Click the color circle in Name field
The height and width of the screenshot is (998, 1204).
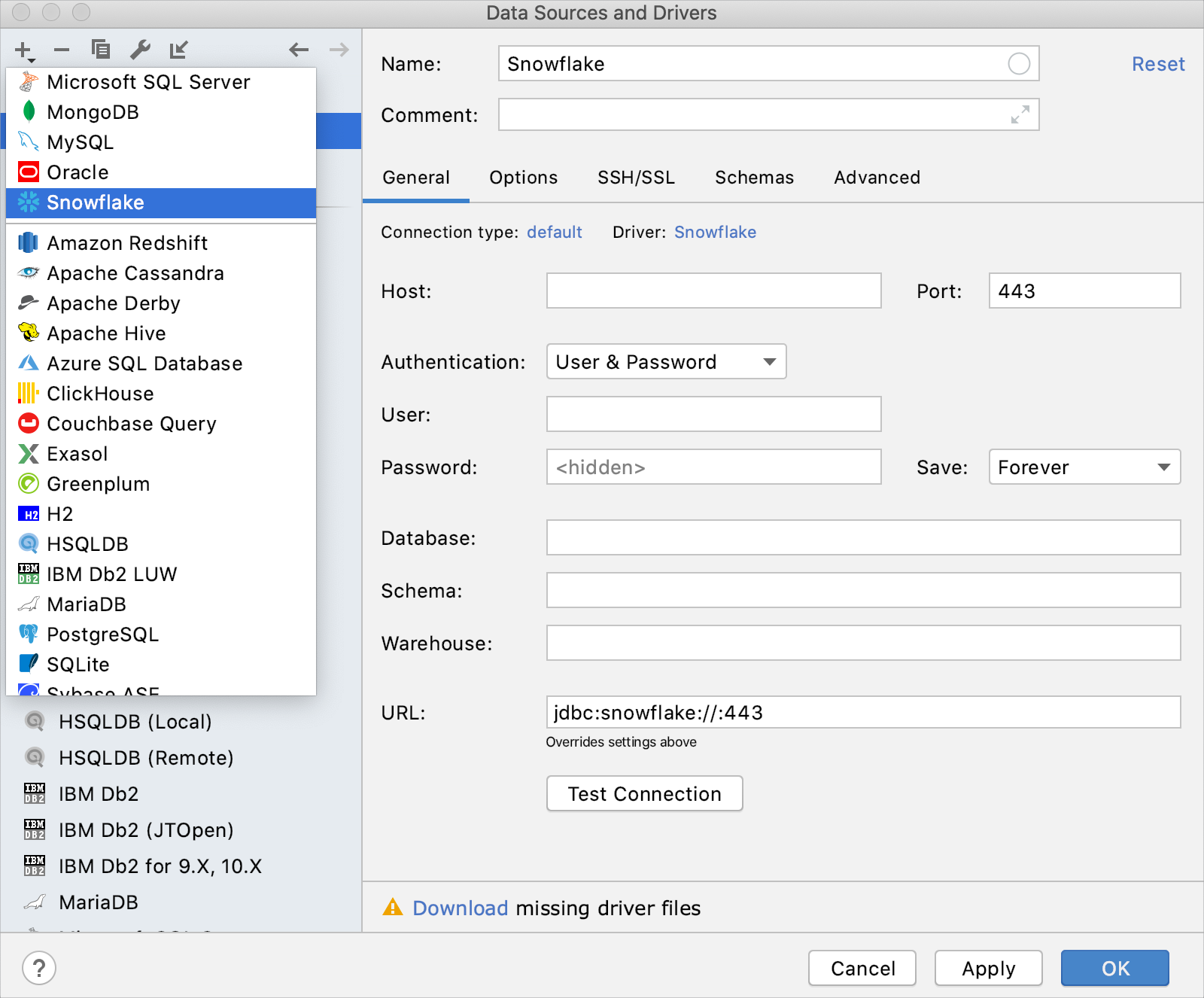pos(1019,64)
